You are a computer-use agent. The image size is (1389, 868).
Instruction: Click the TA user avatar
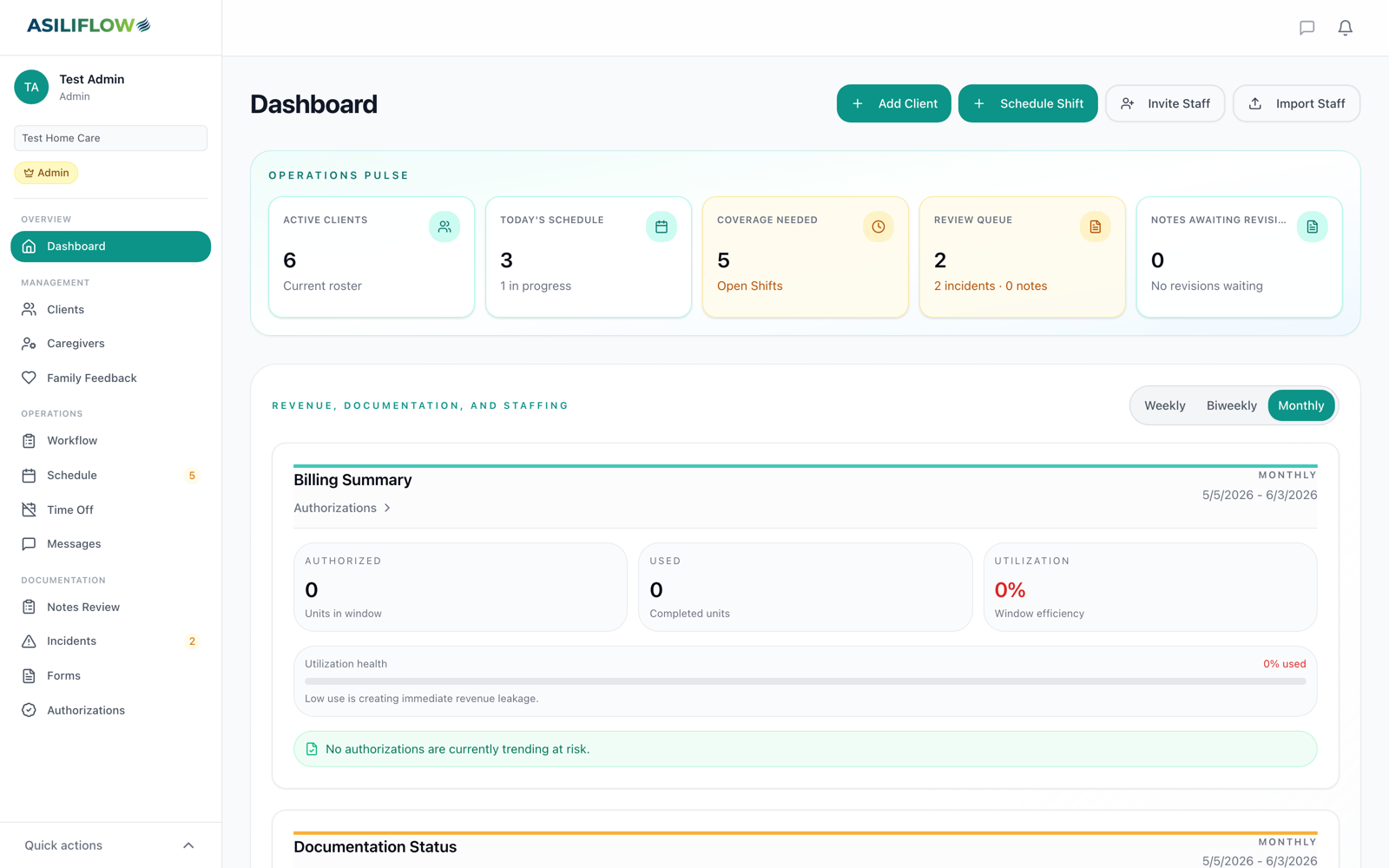coord(31,87)
